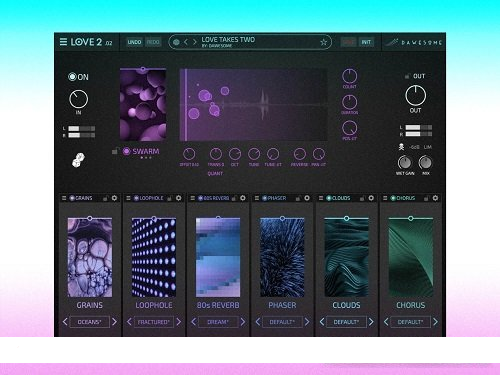Select next GRAINS preset after OCEANS
Viewport: 500px width, 375px height.
click(x=114, y=322)
